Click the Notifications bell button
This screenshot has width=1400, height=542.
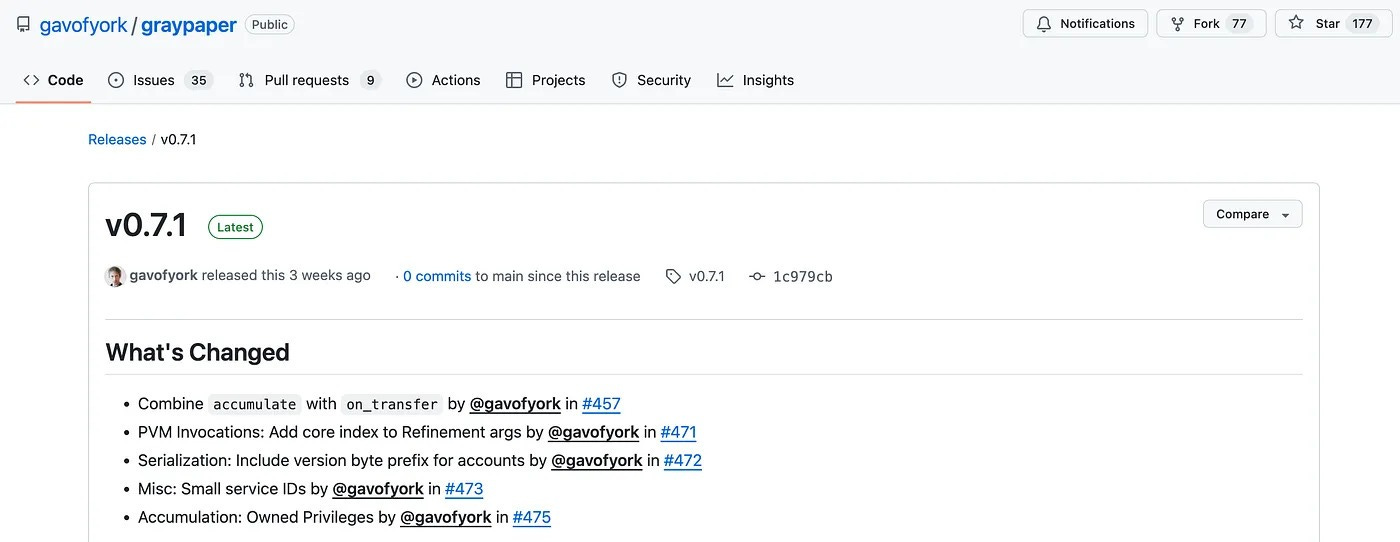point(1085,23)
